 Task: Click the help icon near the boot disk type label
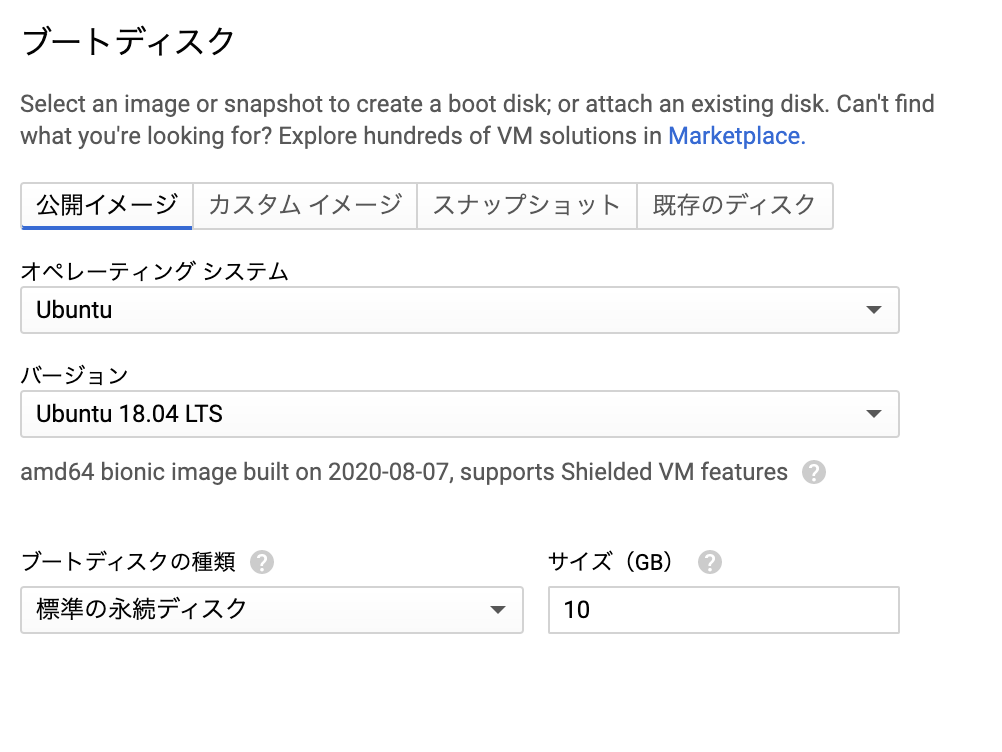pyautogui.click(x=262, y=563)
